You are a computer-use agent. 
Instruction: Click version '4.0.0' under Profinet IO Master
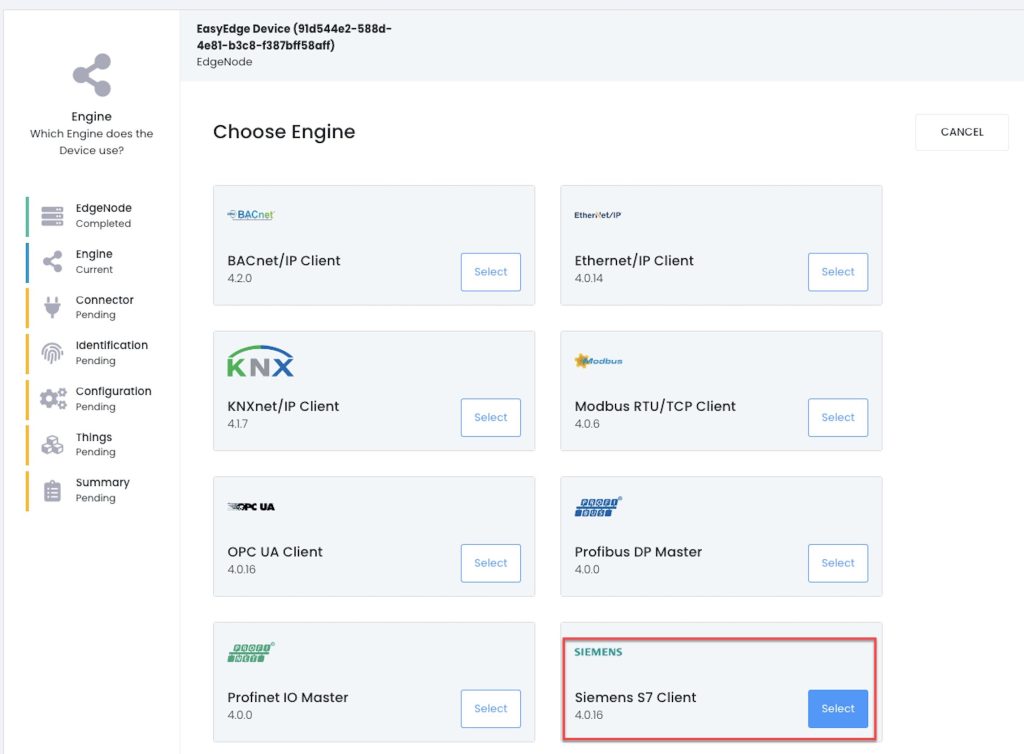point(239,715)
